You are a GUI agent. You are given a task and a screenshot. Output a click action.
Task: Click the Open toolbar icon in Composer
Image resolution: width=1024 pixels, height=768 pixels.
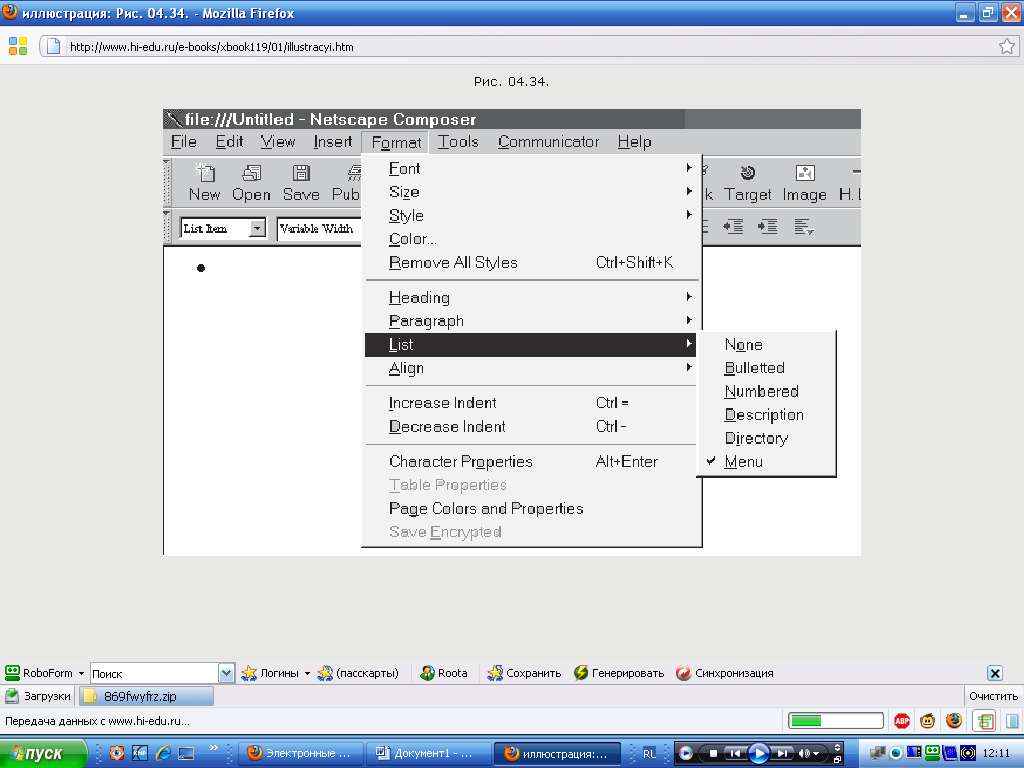point(251,173)
